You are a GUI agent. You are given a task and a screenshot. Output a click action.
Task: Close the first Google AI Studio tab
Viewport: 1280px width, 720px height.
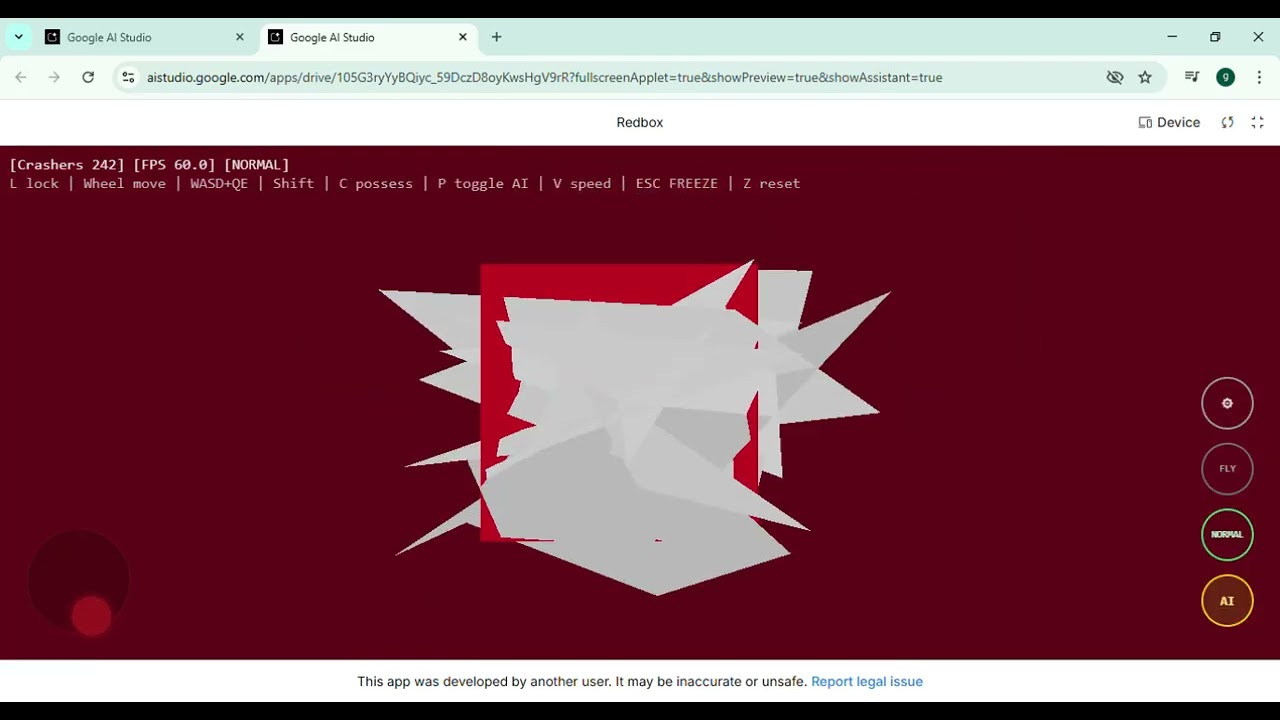240,37
